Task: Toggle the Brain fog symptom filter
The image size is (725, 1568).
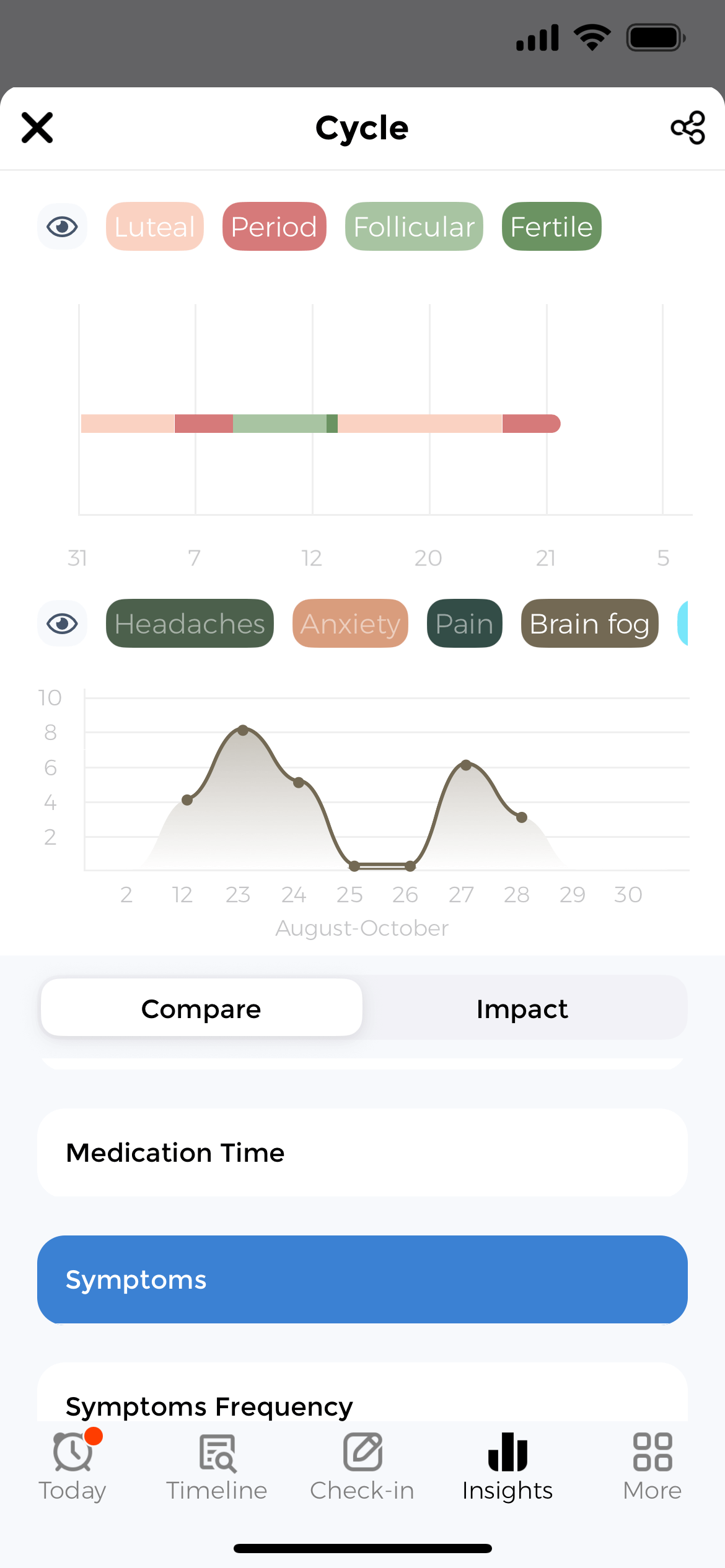Action: [589, 624]
